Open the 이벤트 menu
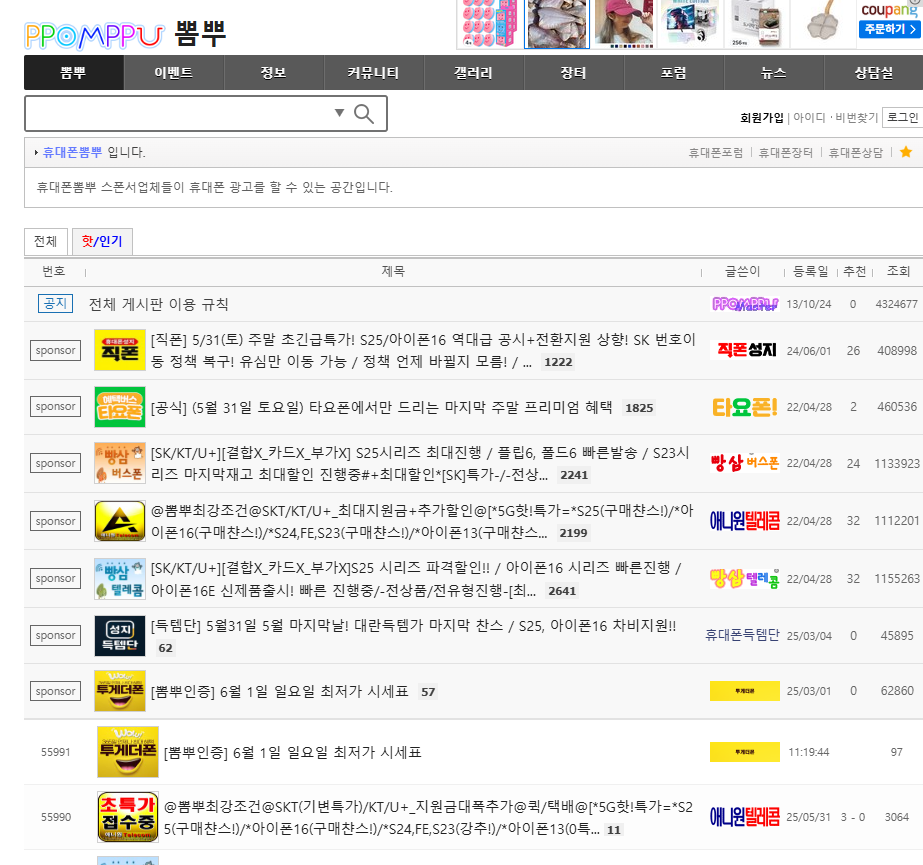Viewport: 923px width, 865px height. [174, 72]
